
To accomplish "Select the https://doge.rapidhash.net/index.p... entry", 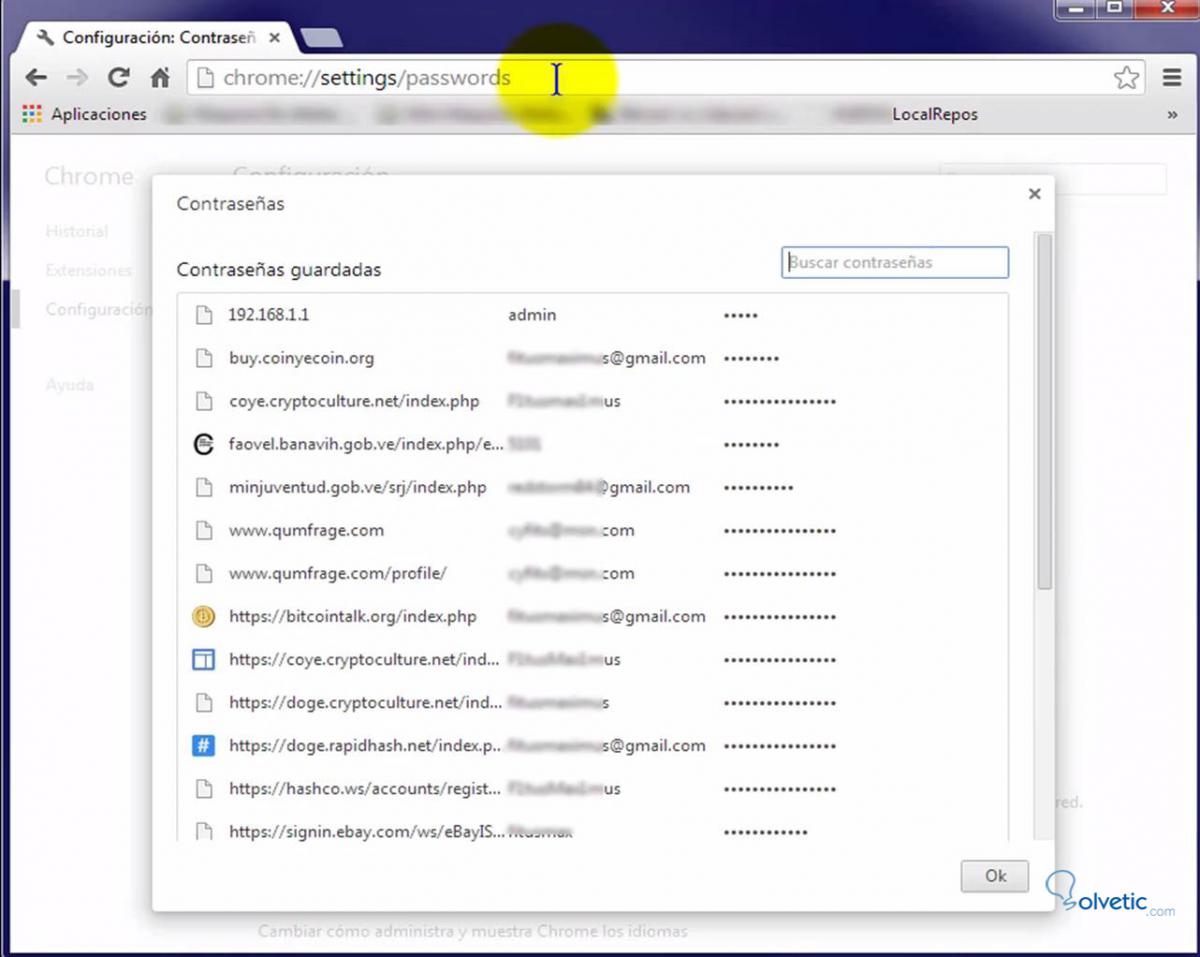I will [x=593, y=745].
